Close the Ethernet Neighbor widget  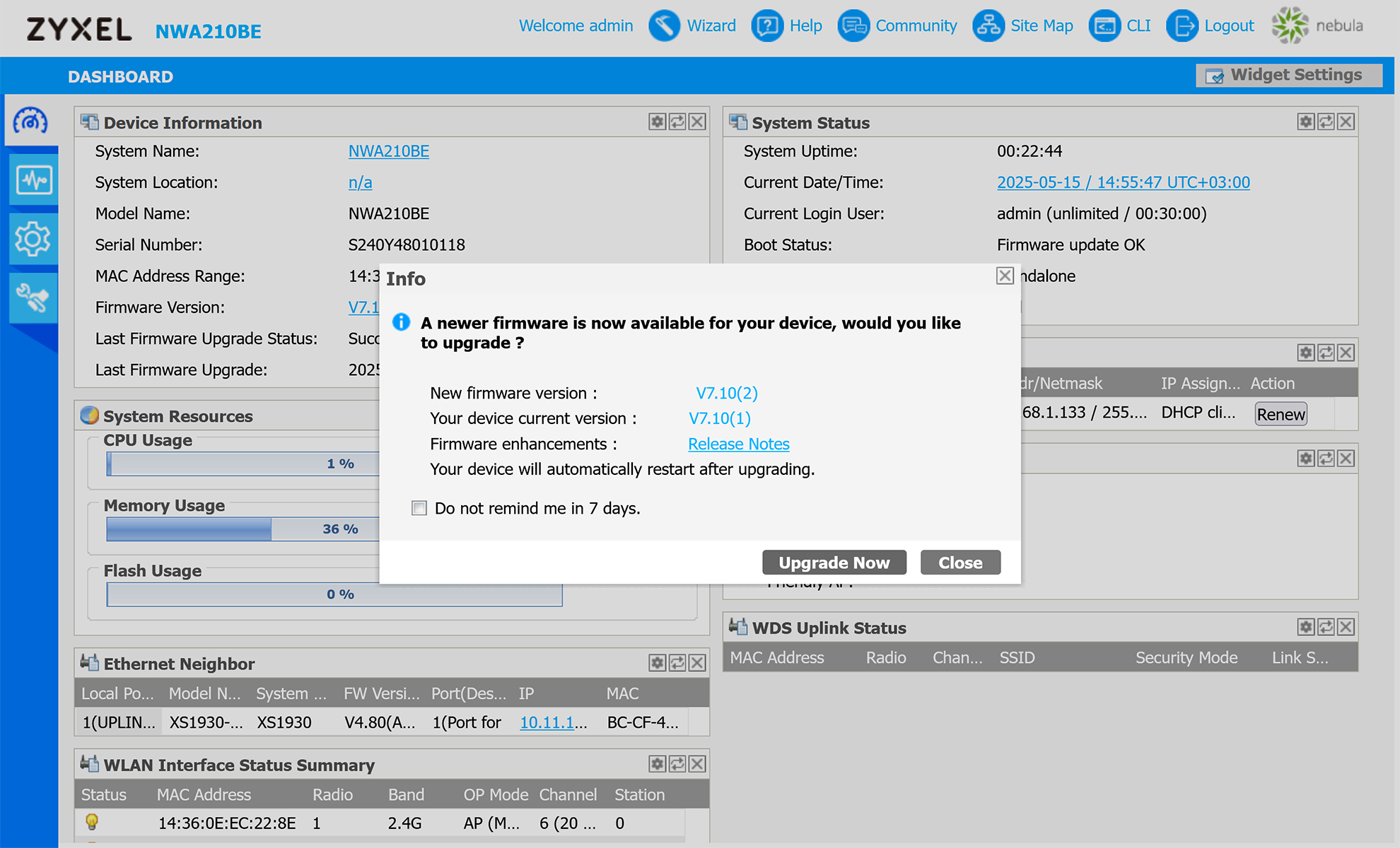tap(697, 662)
